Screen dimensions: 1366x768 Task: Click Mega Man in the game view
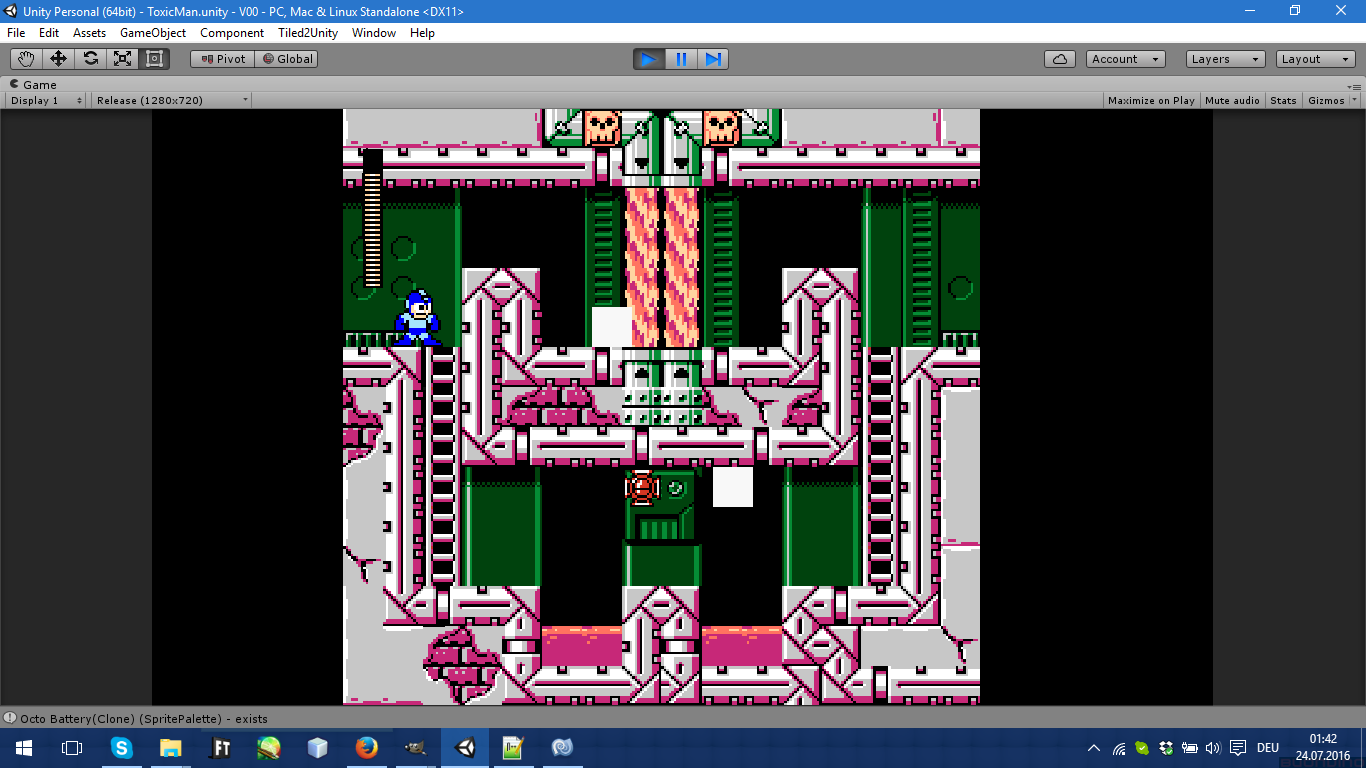point(417,318)
